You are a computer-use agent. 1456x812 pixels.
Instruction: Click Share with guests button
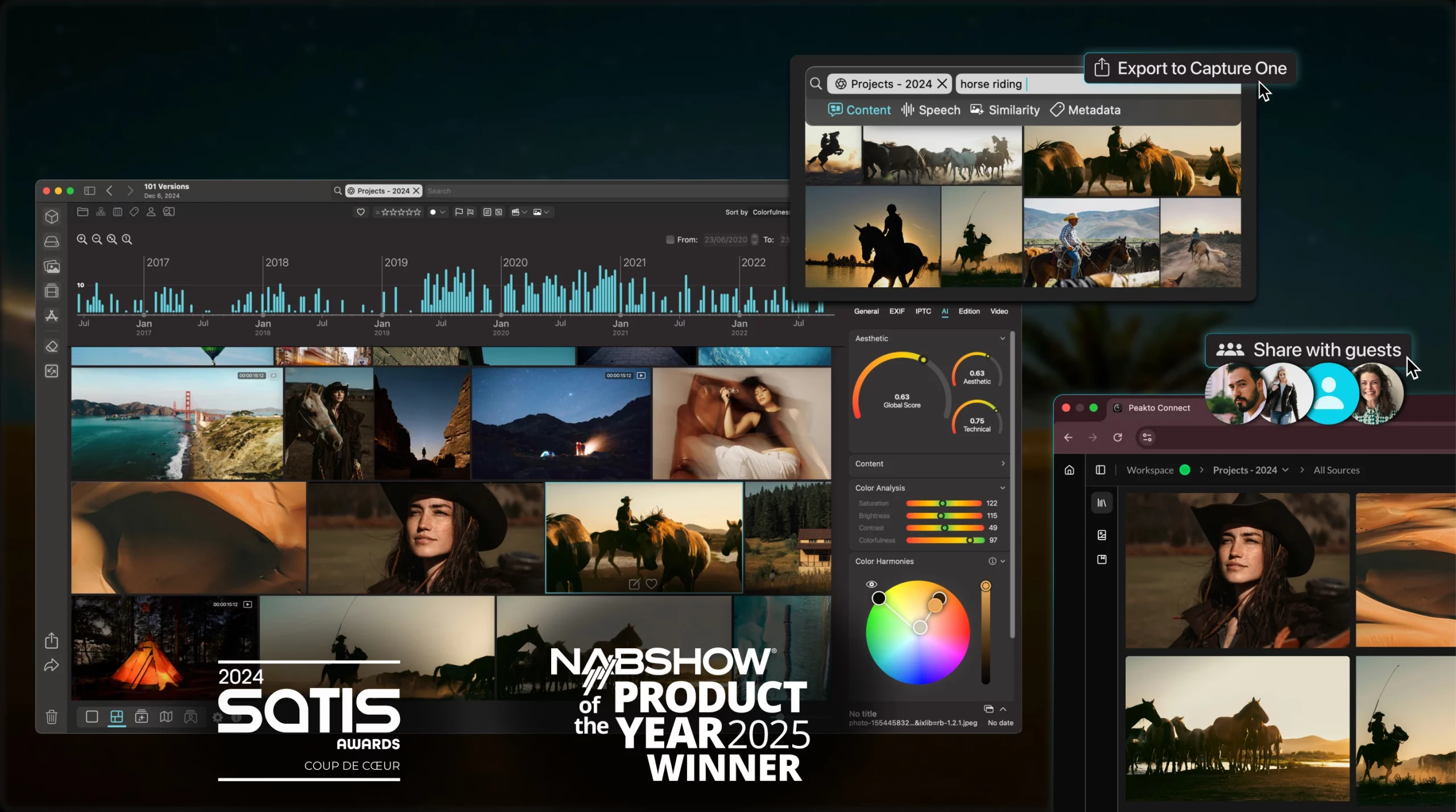pyautogui.click(x=1308, y=350)
